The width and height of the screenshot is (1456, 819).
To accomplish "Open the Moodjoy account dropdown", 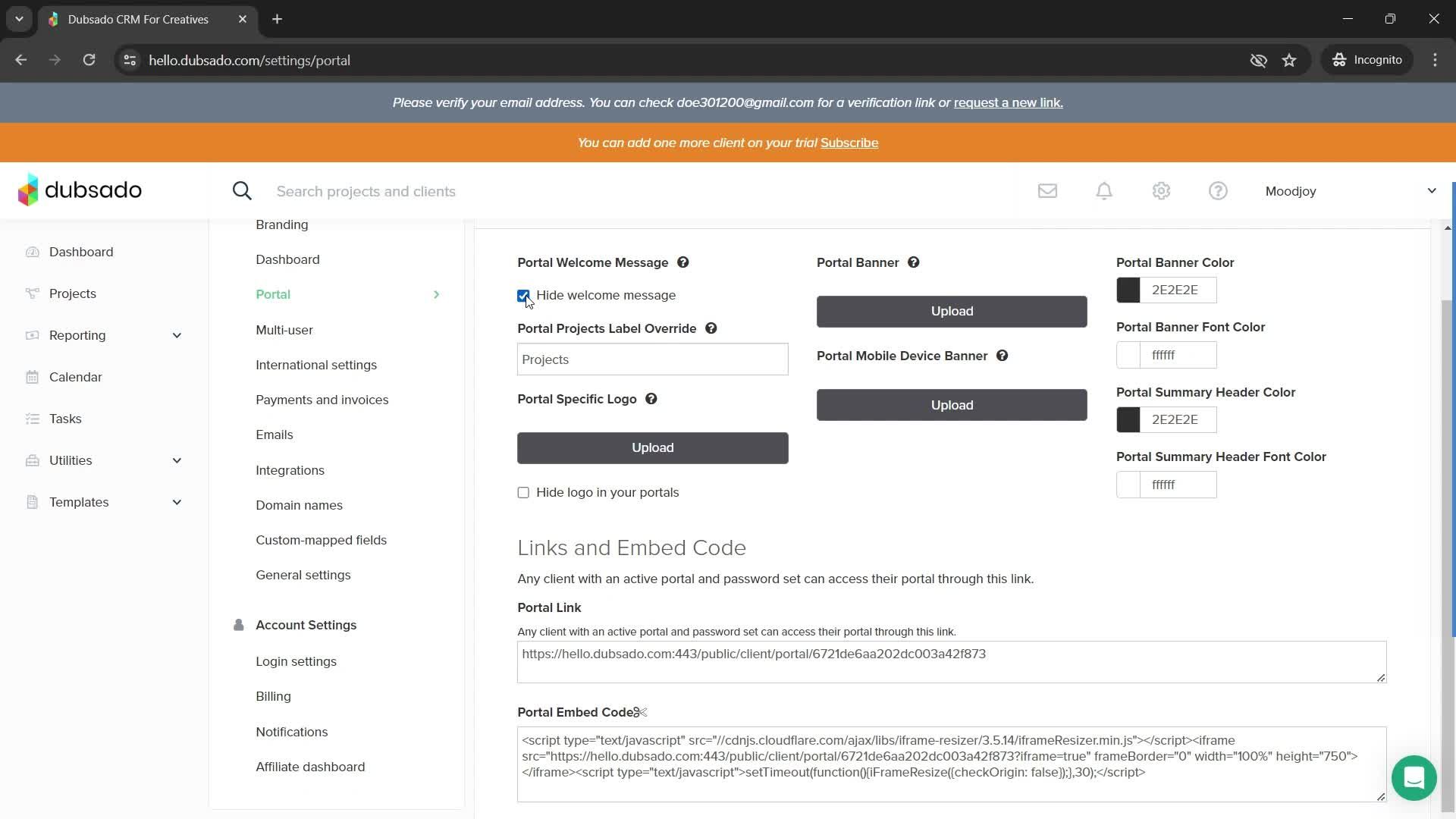I will pos(1351,191).
